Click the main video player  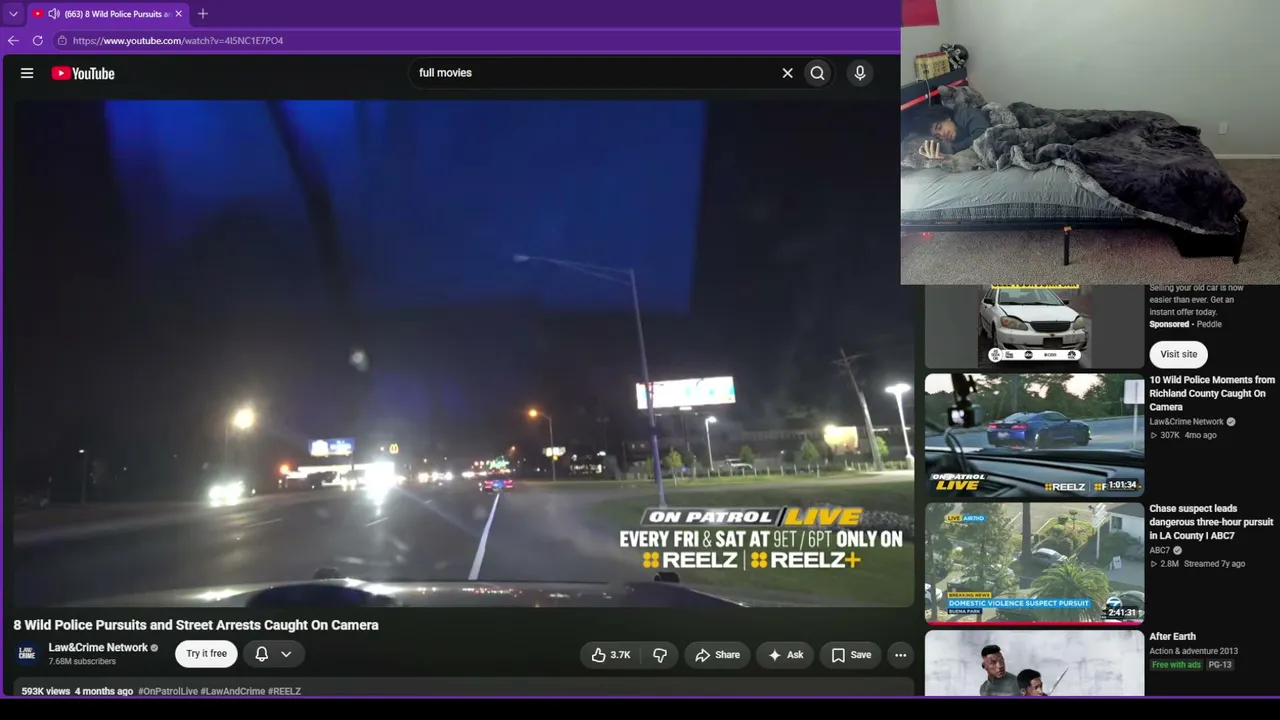click(463, 353)
